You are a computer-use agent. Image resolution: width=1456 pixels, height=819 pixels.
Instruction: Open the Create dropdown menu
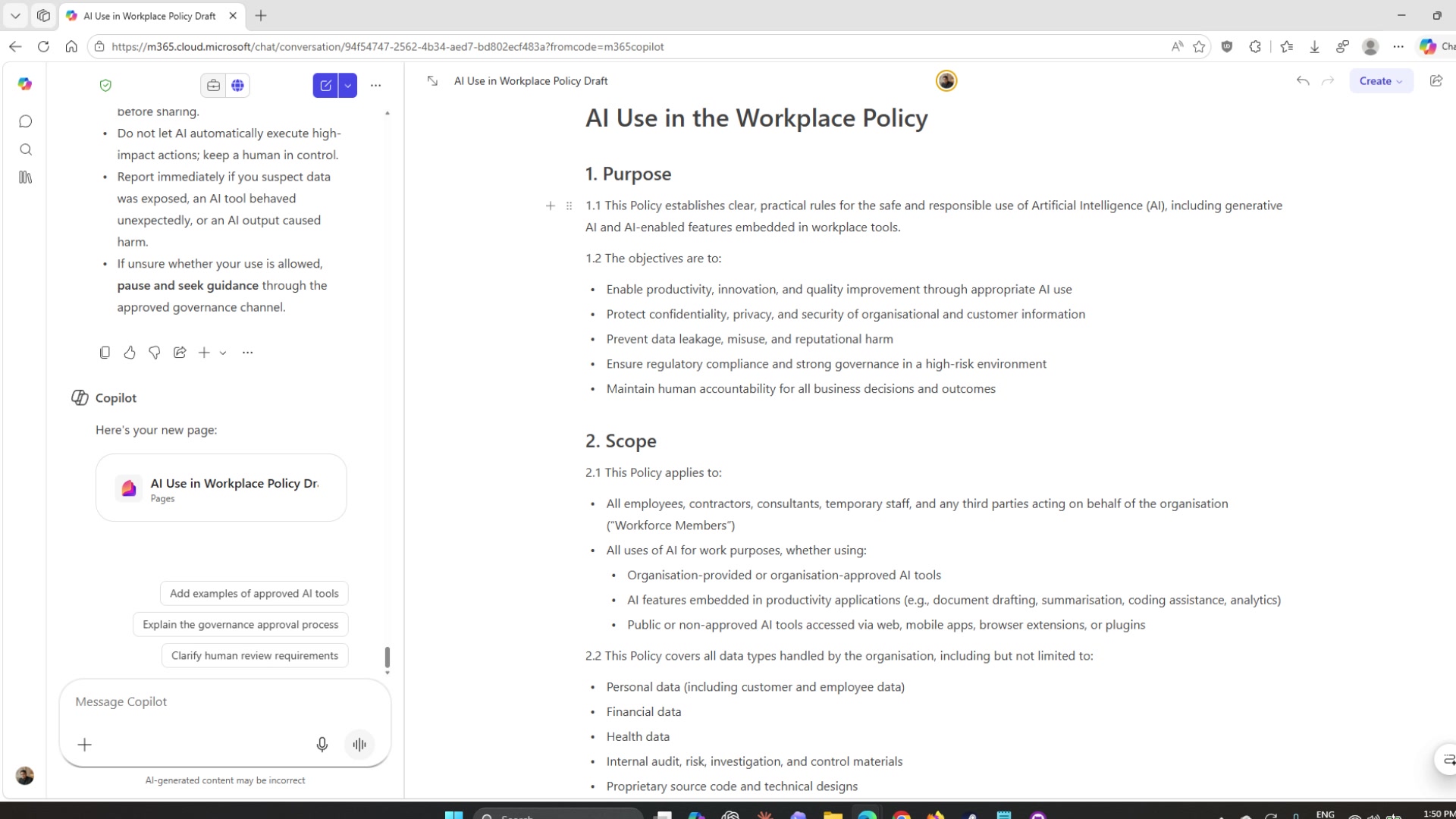click(x=1381, y=81)
